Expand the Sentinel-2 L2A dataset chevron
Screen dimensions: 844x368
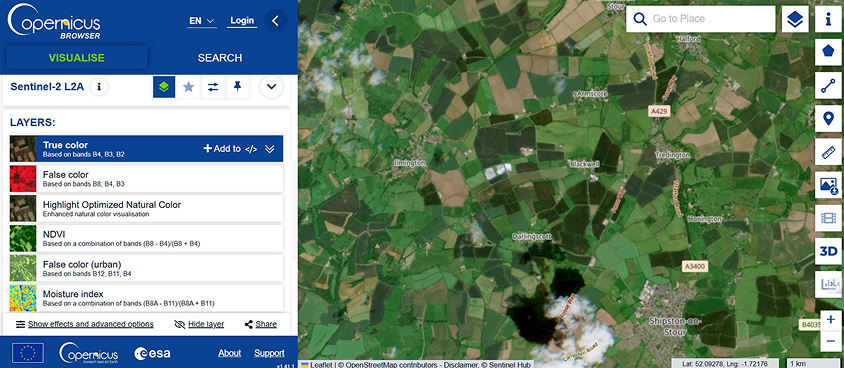tap(271, 87)
